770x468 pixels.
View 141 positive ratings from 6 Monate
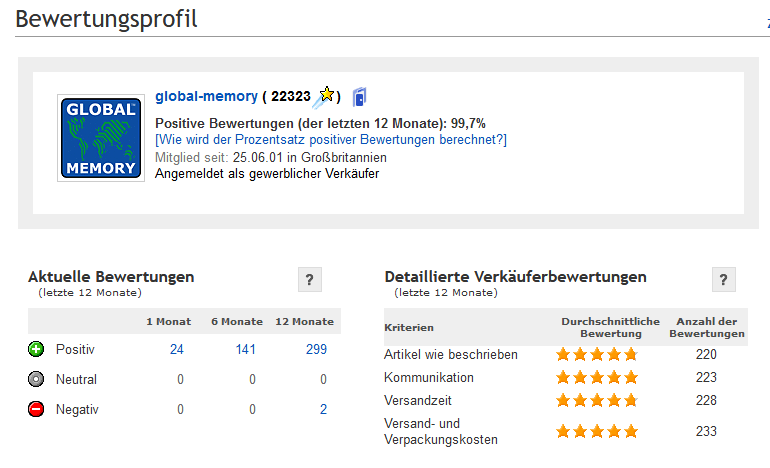click(x=246, y=349)
